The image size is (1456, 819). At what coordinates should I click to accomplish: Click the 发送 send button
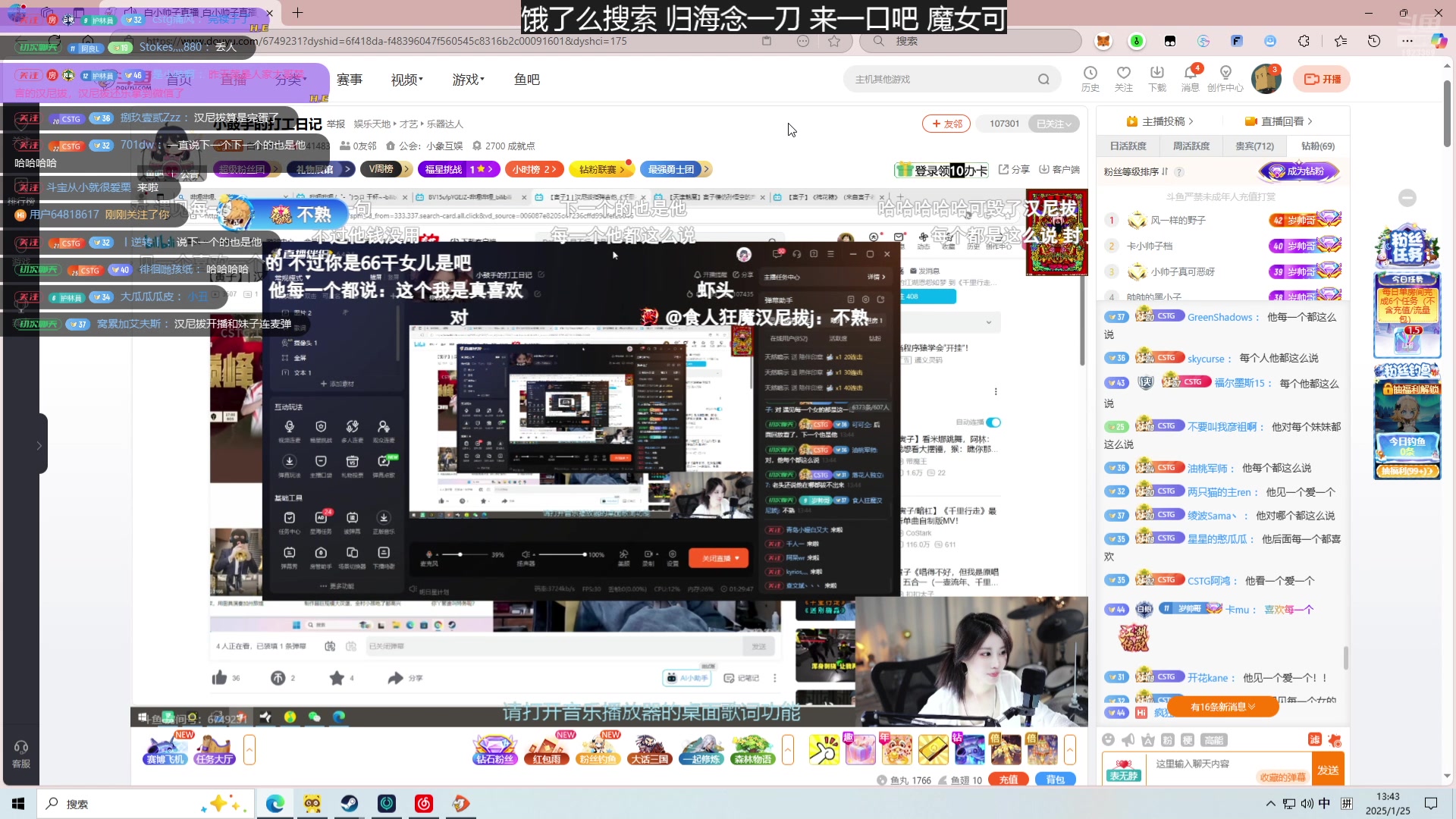tap(1328, 770)
